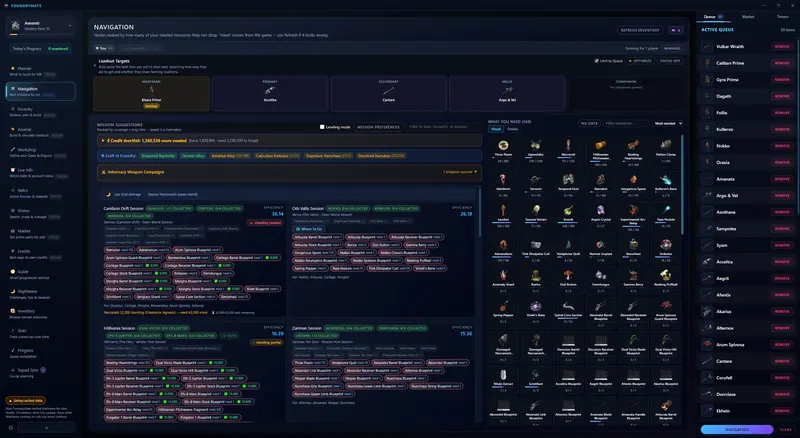800x438 pixels.
Task: Toggle the Limit to Queue checkbox
Action: [596, 61]
